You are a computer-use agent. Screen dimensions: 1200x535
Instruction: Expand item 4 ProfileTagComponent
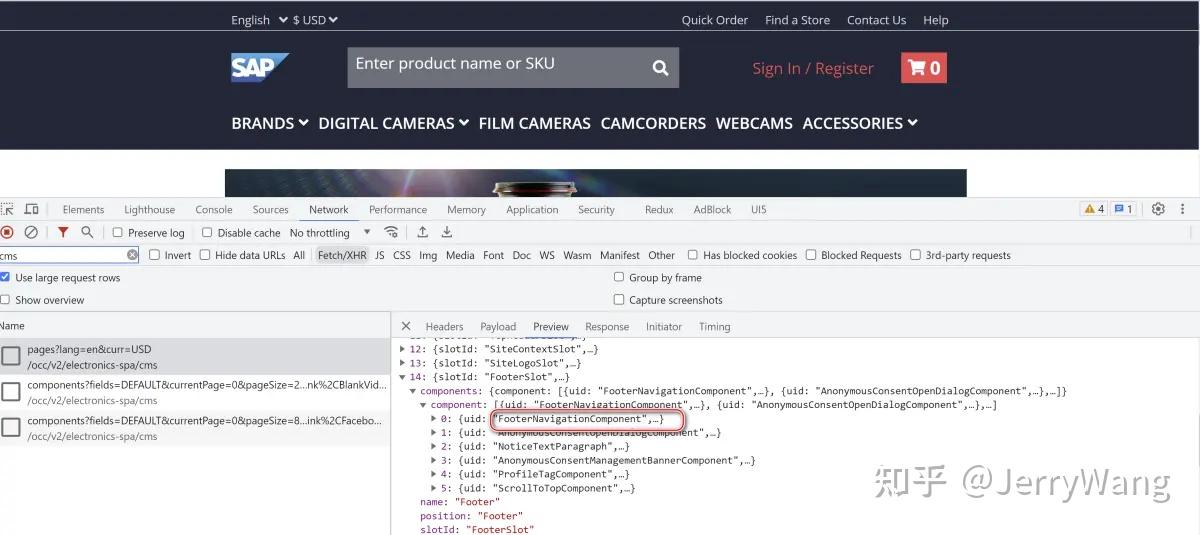pos(434,474)
